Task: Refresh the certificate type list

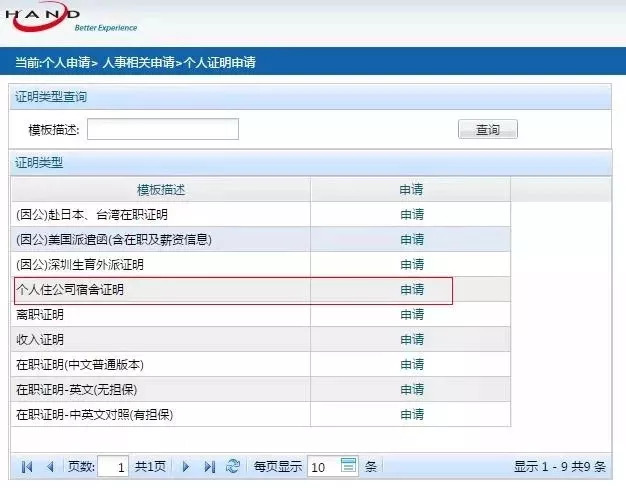Action: [233, 466]
